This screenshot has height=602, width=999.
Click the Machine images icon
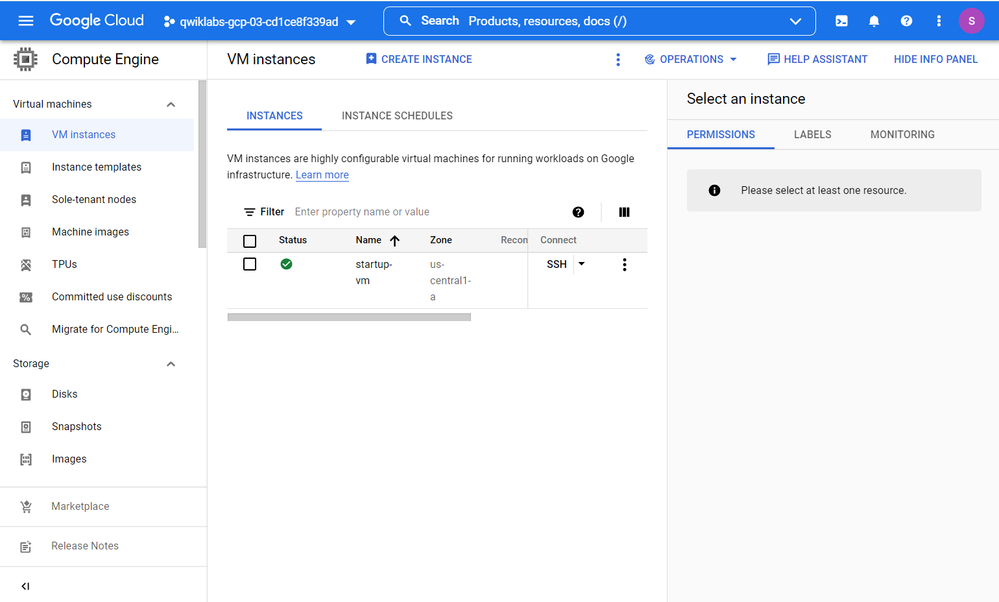tap(25, 233)
